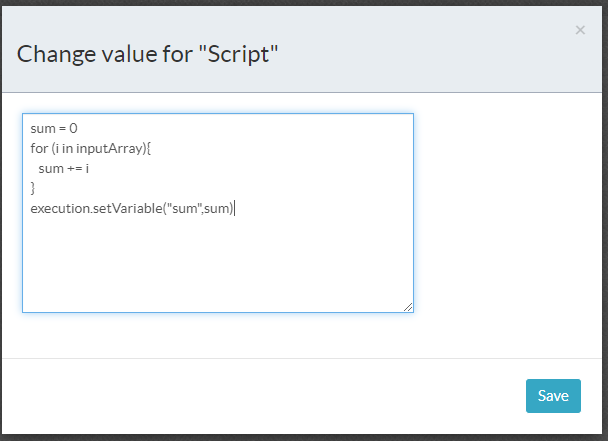
Task: Click the empty space below the script code
Action: pyautogui.click(x=217, y=260)
